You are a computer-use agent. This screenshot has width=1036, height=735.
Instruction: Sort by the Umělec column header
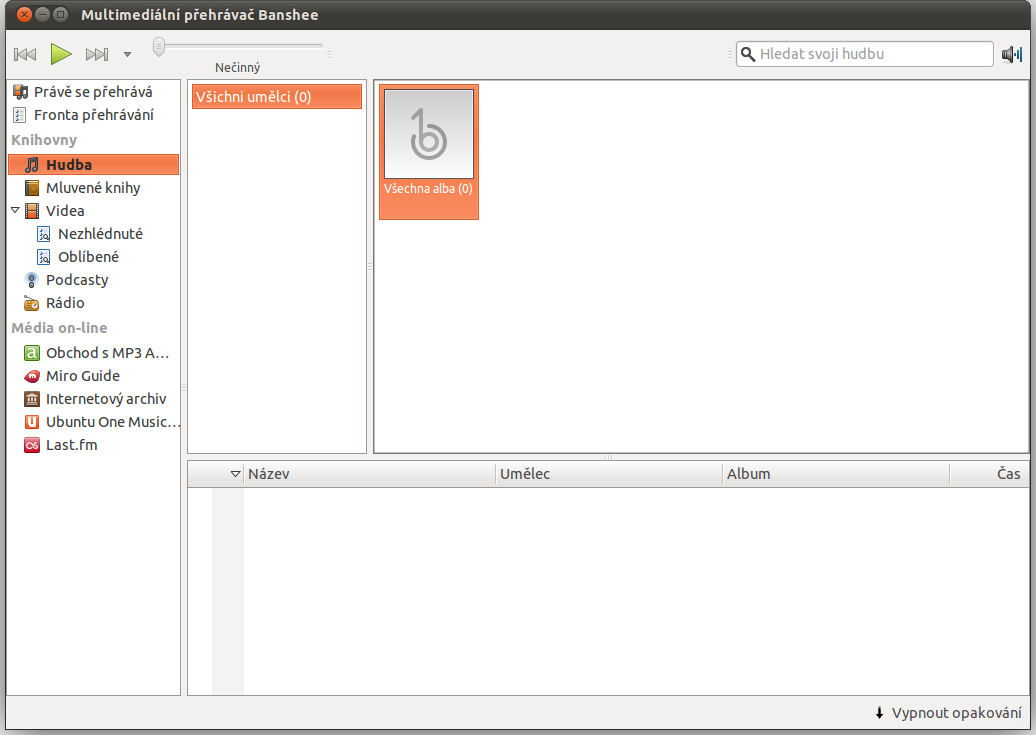(x=609, y=474)
